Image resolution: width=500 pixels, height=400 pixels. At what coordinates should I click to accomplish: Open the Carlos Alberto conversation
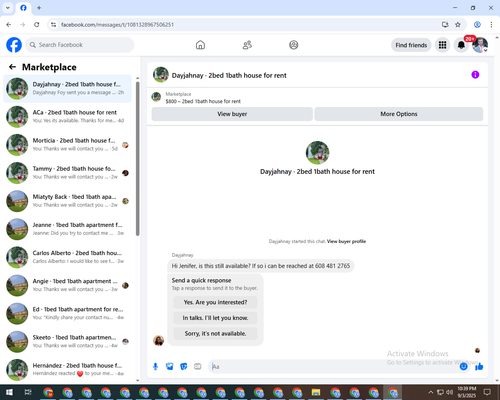[67, 257]
